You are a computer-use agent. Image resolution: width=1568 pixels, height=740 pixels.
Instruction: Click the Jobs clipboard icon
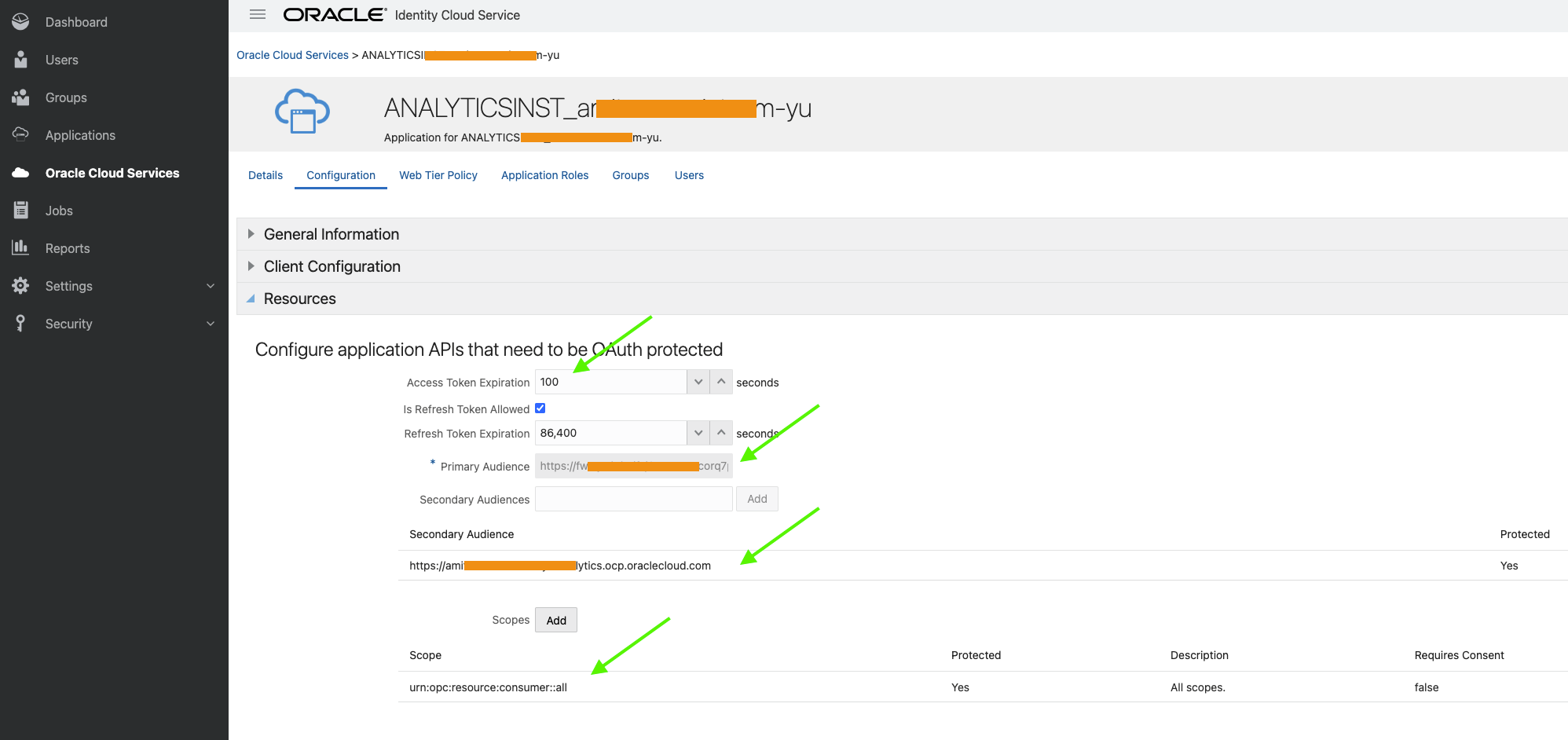tap(20, 211)
